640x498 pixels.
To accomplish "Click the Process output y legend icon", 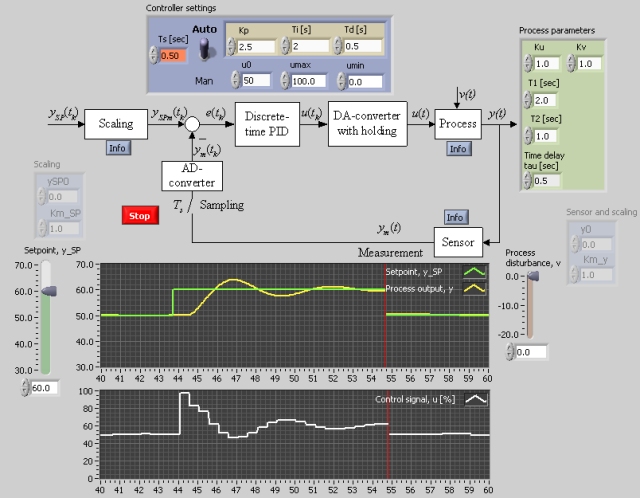I will pyautogui.click(x=472, y=288).
